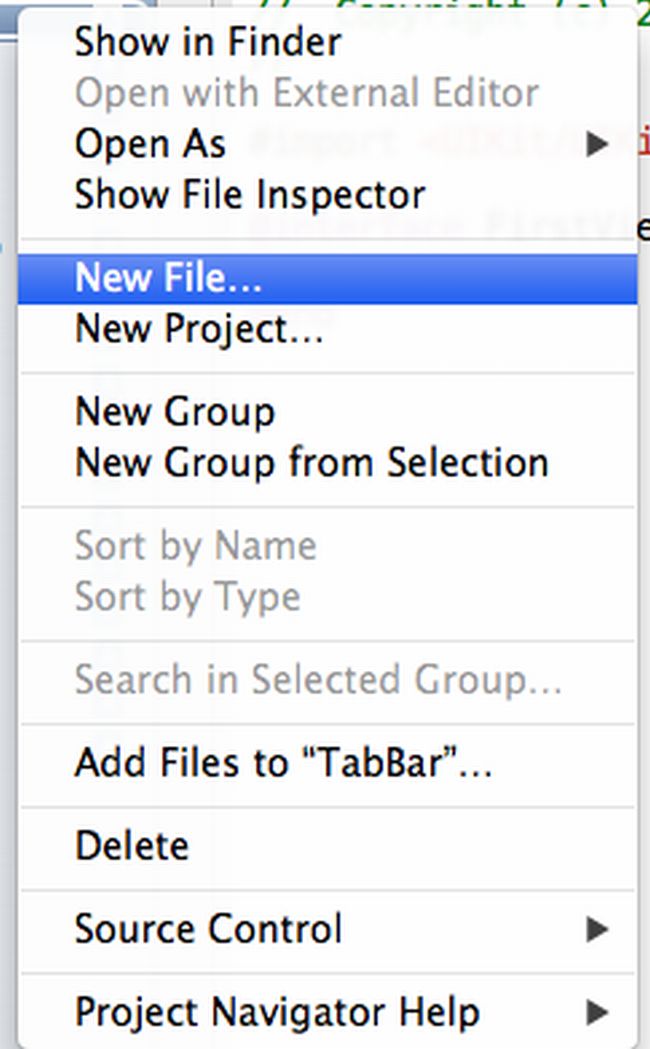
Task: Choose Delete from the context menu
Action: click(x=131, y=846)
